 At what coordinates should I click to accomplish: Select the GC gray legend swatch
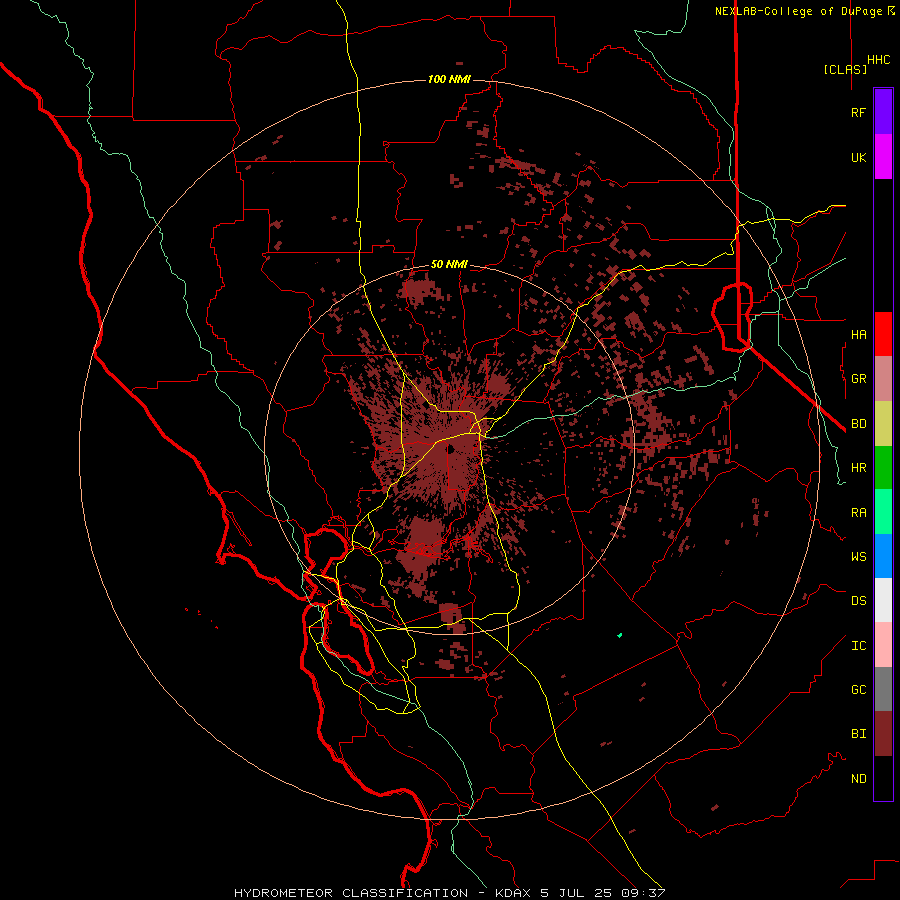coord(883,689)
